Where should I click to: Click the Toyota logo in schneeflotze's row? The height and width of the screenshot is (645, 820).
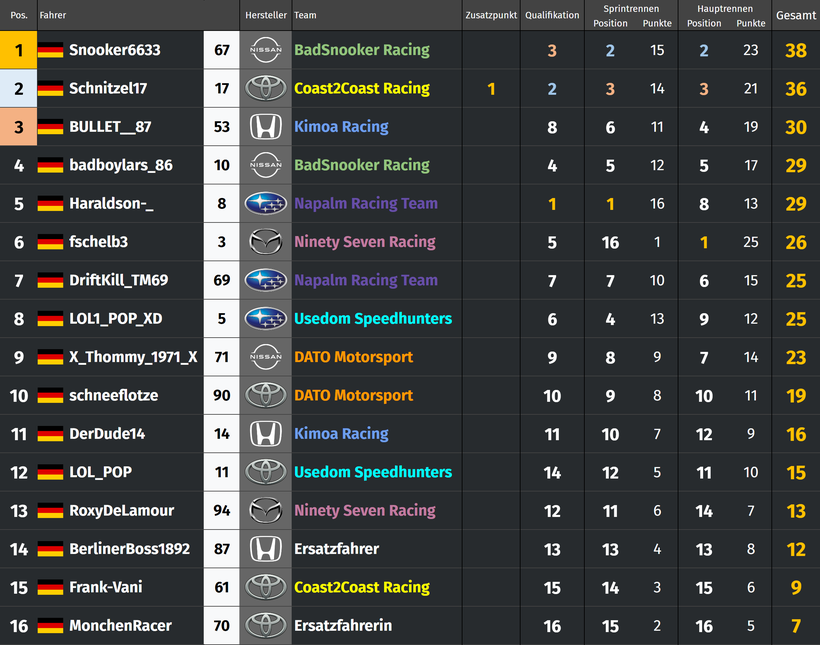tap(266, 395)
